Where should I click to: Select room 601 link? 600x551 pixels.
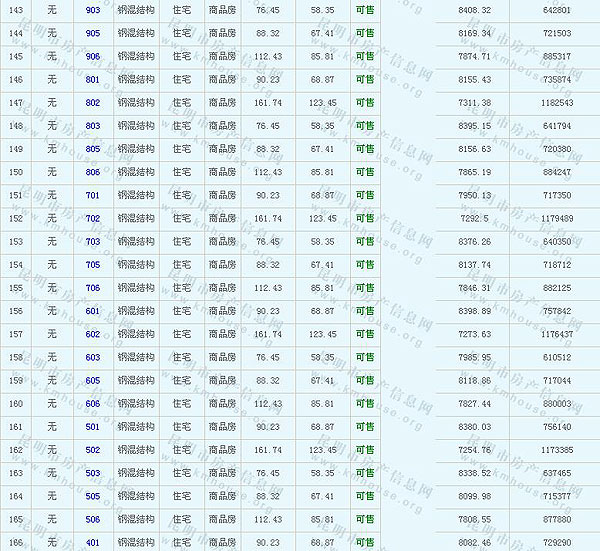[x=93, y=311]
